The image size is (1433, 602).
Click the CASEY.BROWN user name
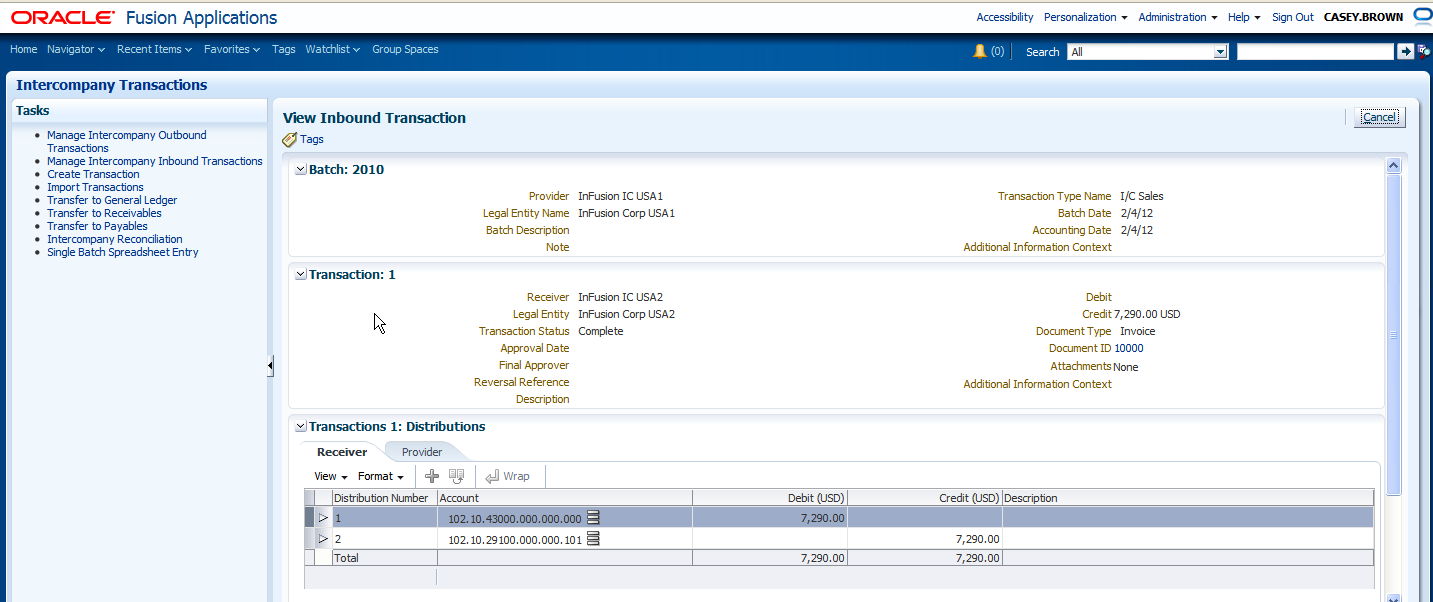tap(1364, 17)
